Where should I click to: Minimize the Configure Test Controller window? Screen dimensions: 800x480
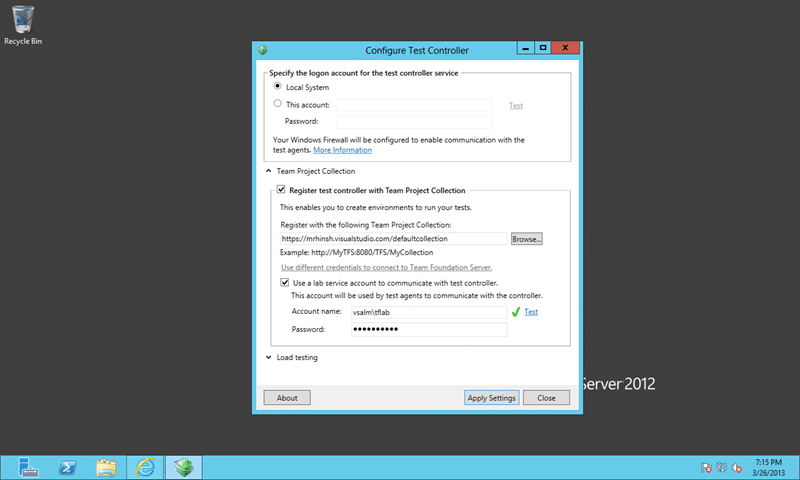(x=526, y=47)
